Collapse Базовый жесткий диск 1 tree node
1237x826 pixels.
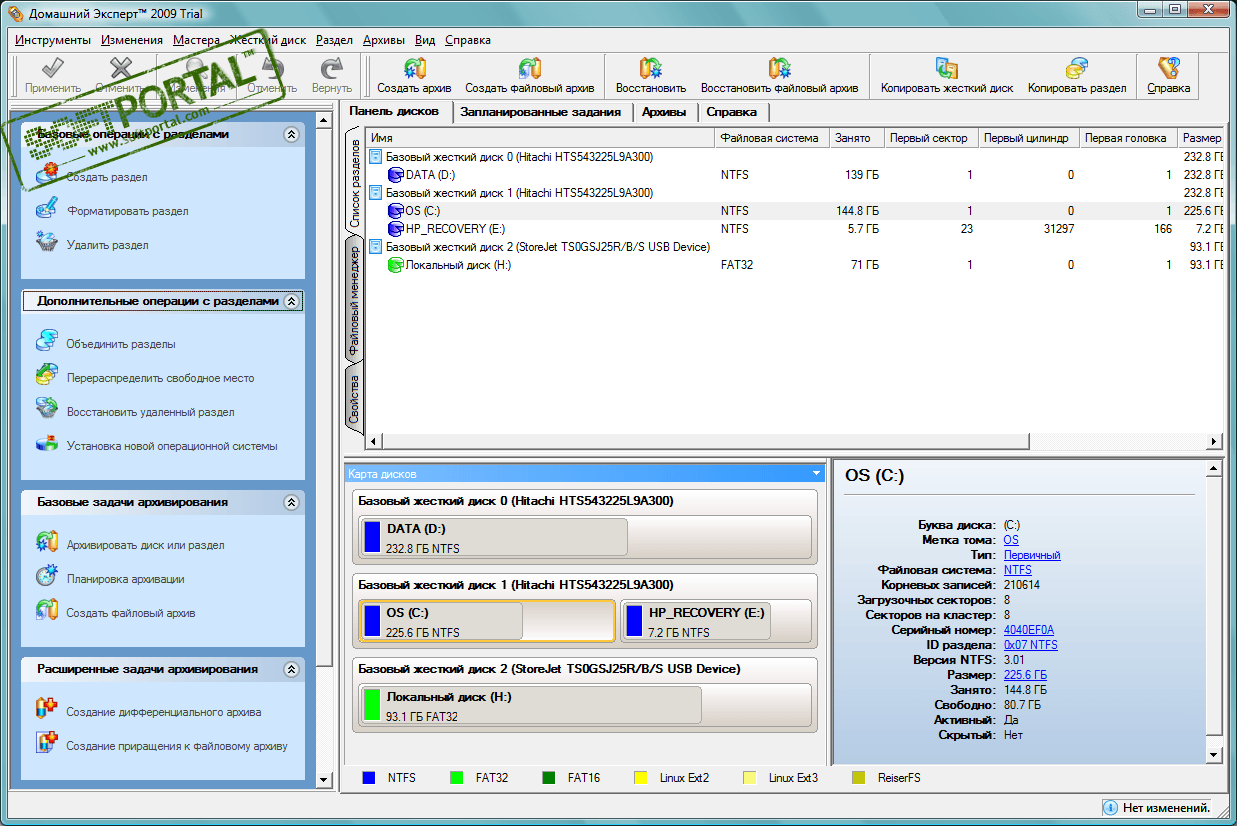click(375, 193)
